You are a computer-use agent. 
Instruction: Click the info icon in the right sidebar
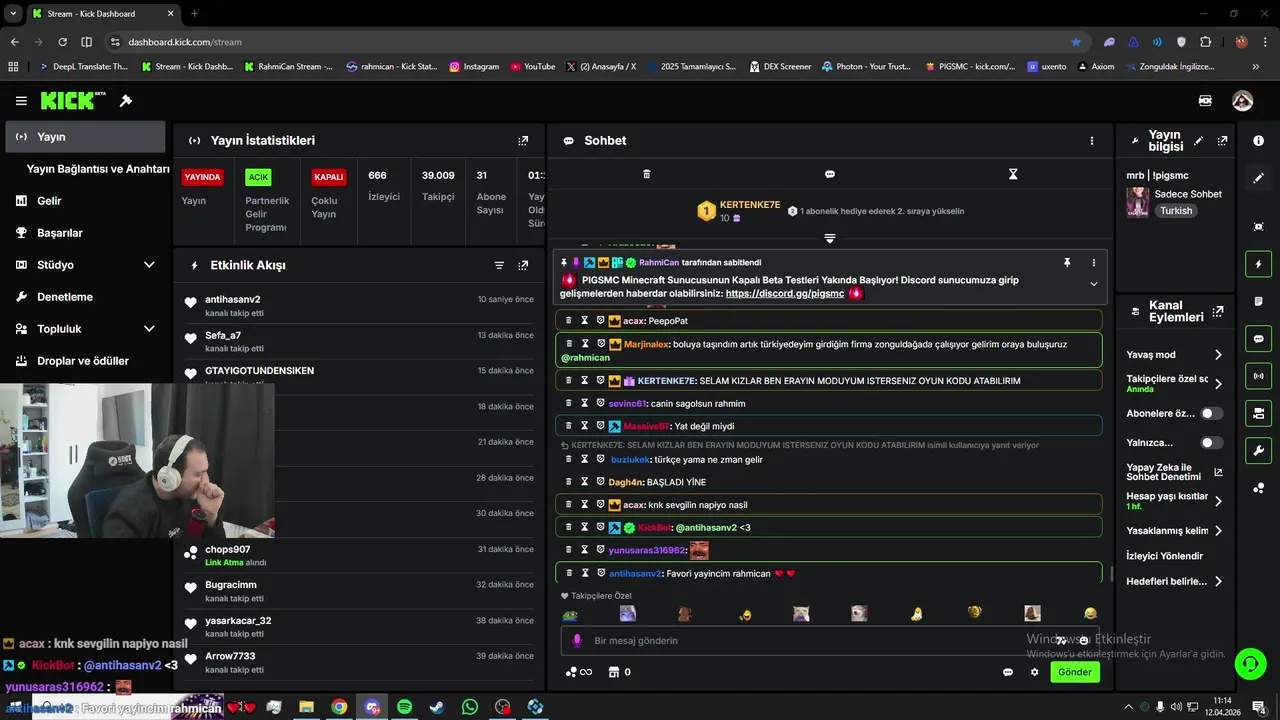coord(1258,141)
